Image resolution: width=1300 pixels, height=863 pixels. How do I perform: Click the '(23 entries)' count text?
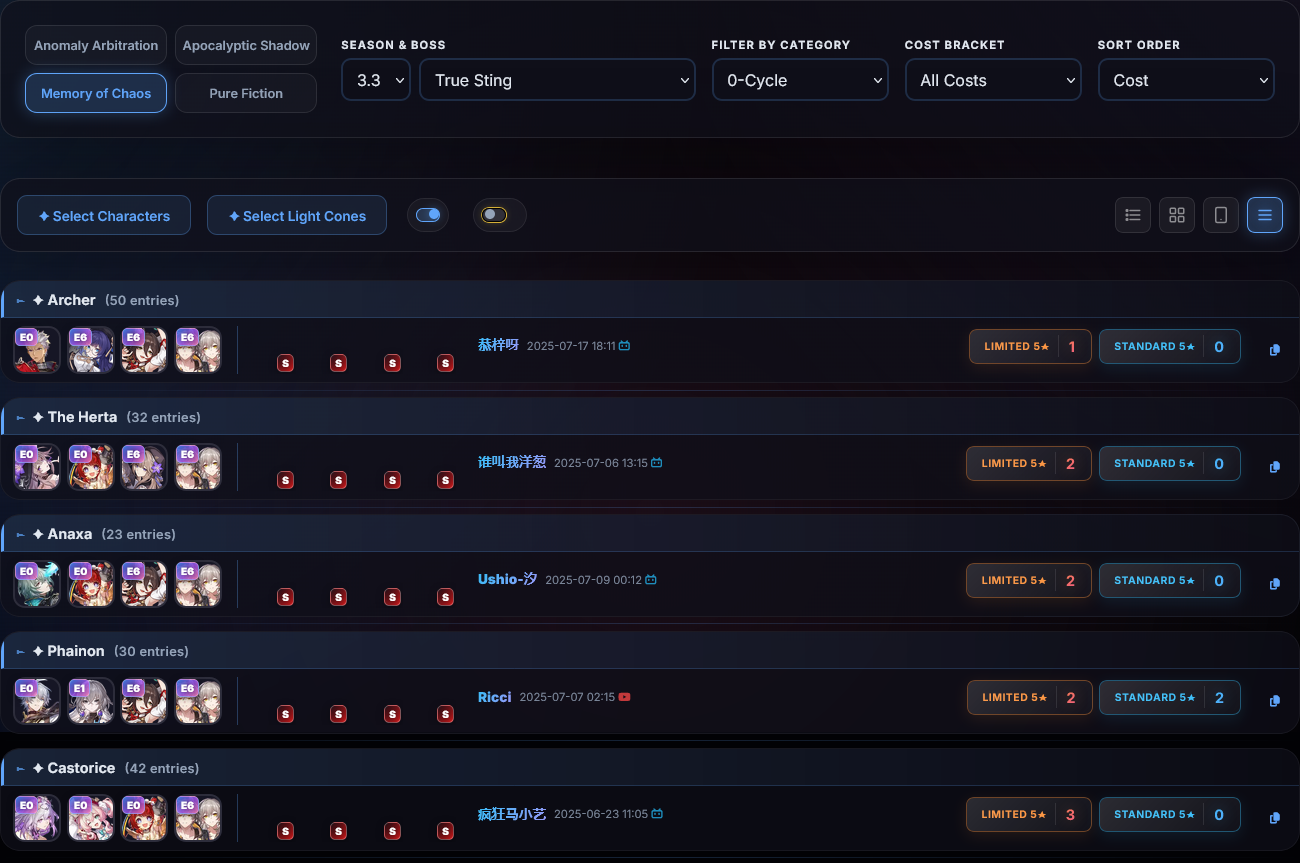(x=138, y=534)
